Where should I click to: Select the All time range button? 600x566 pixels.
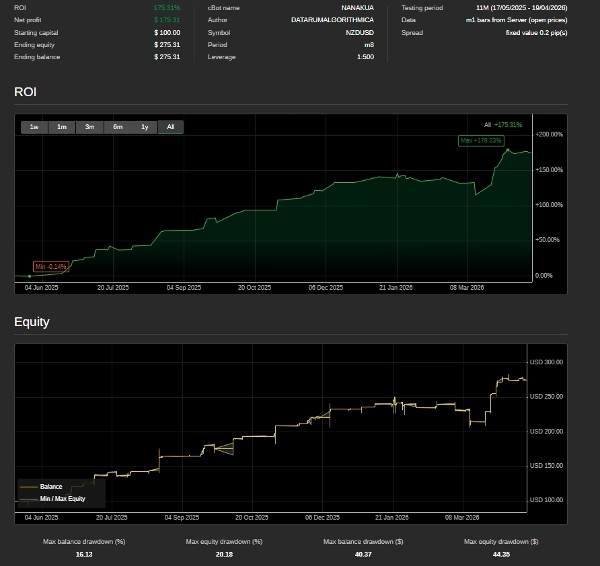(x=171, y=127)
